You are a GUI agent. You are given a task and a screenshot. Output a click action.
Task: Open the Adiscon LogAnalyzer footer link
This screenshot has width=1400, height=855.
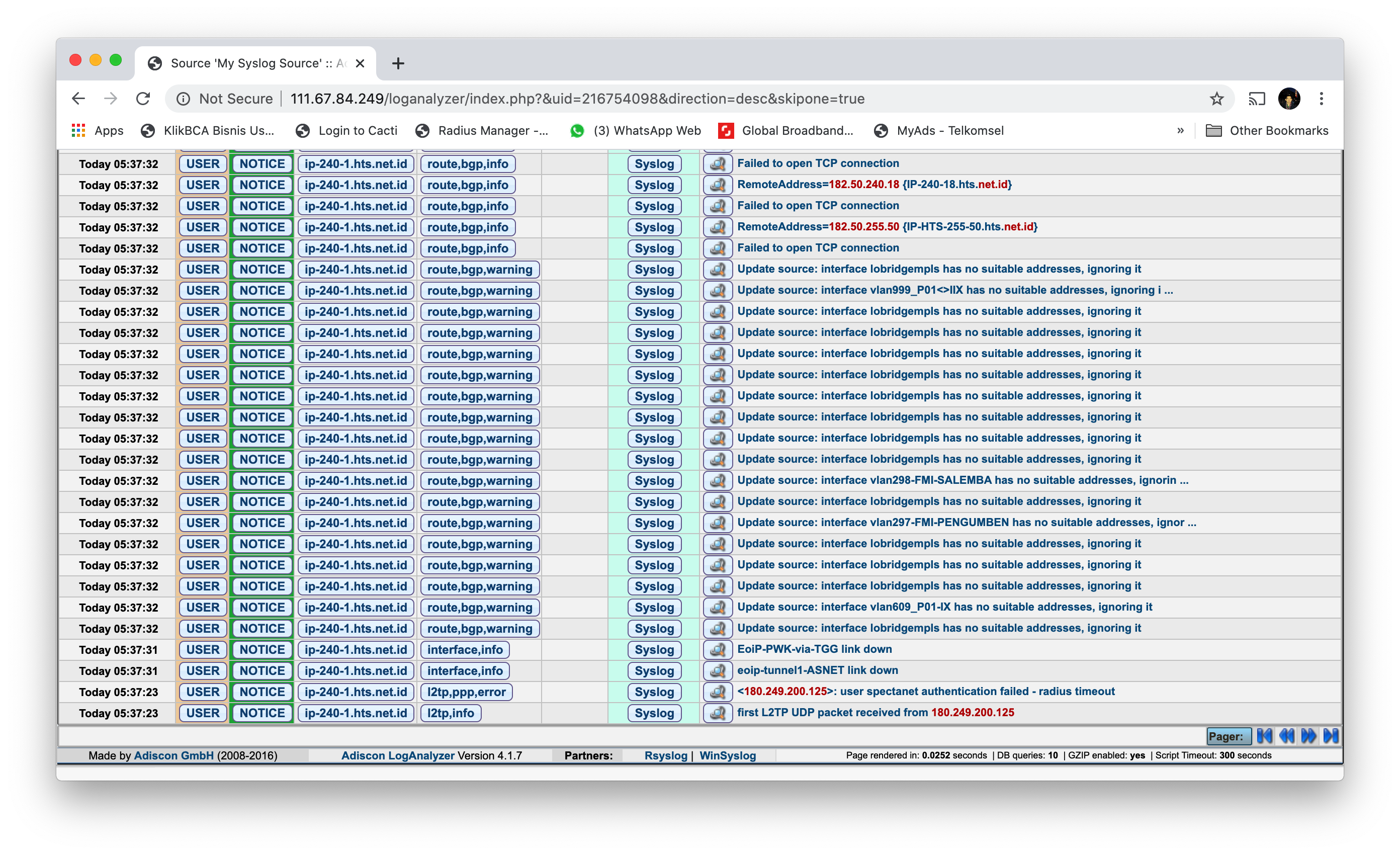click(x=398, y=755)
